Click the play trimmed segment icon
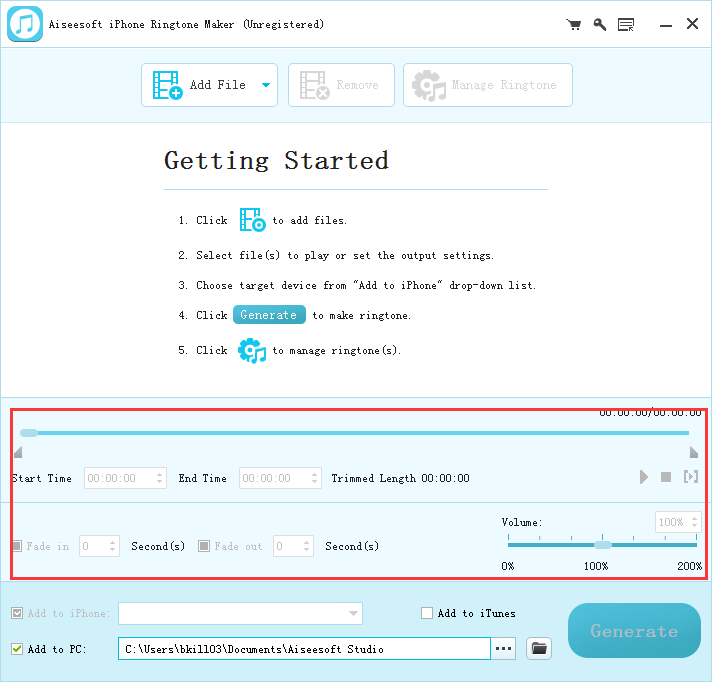Image resolution: width=712 pixels, height=682 pixels. click(691, 477)
